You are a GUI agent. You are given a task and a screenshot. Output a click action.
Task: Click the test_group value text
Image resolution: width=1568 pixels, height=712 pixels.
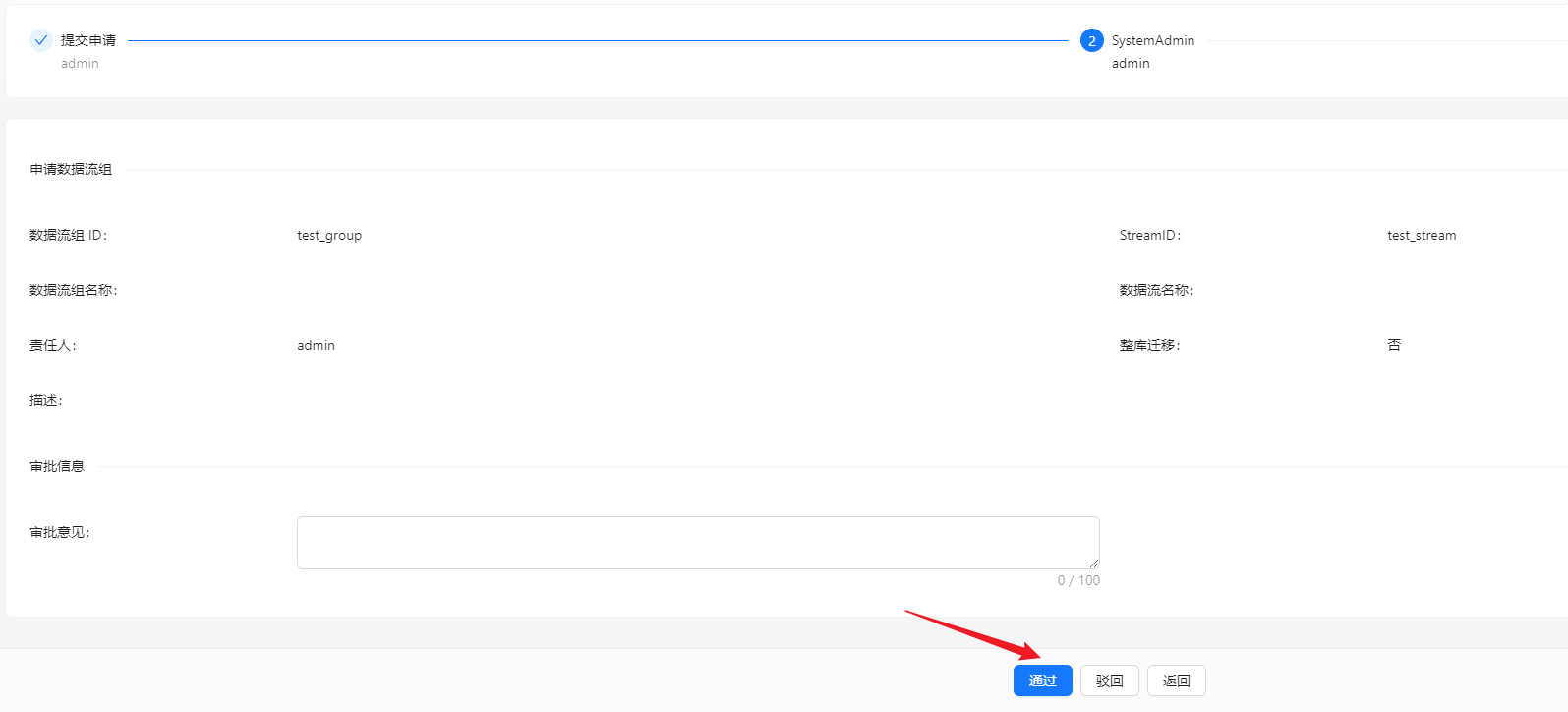tap(329, 235)
